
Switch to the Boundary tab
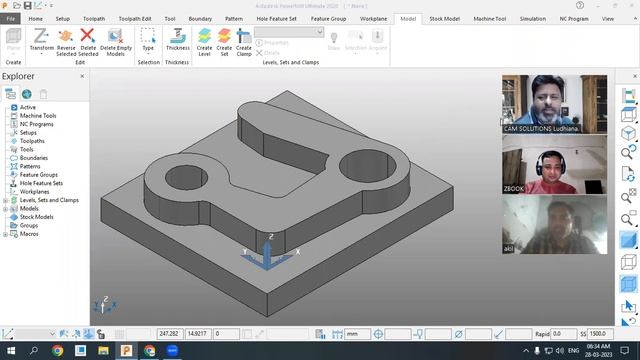200,19
